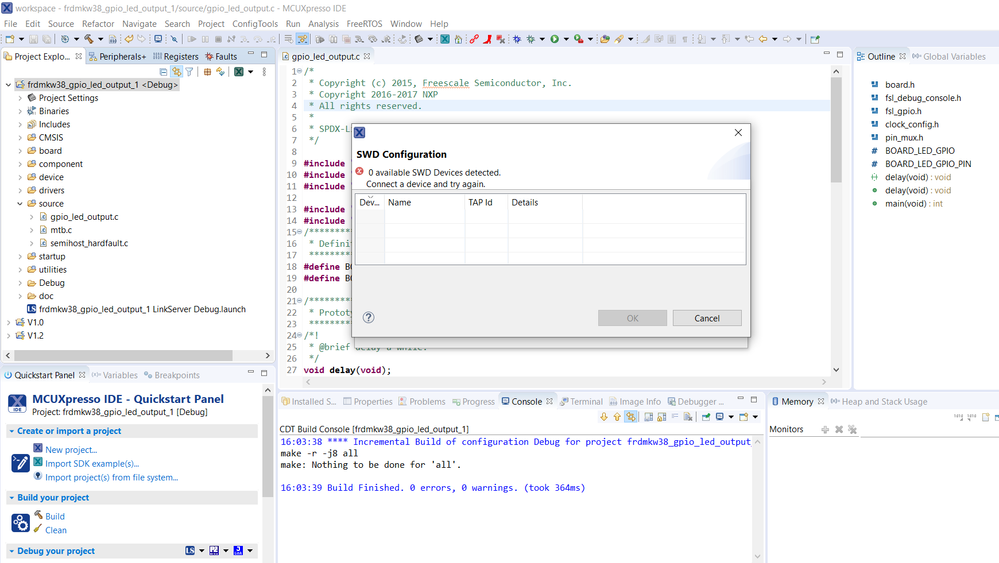The width and height of the screenshot is (999, 563).
Task: Switch to Heap and Stack Usage tab
Action: coord(879,401)
